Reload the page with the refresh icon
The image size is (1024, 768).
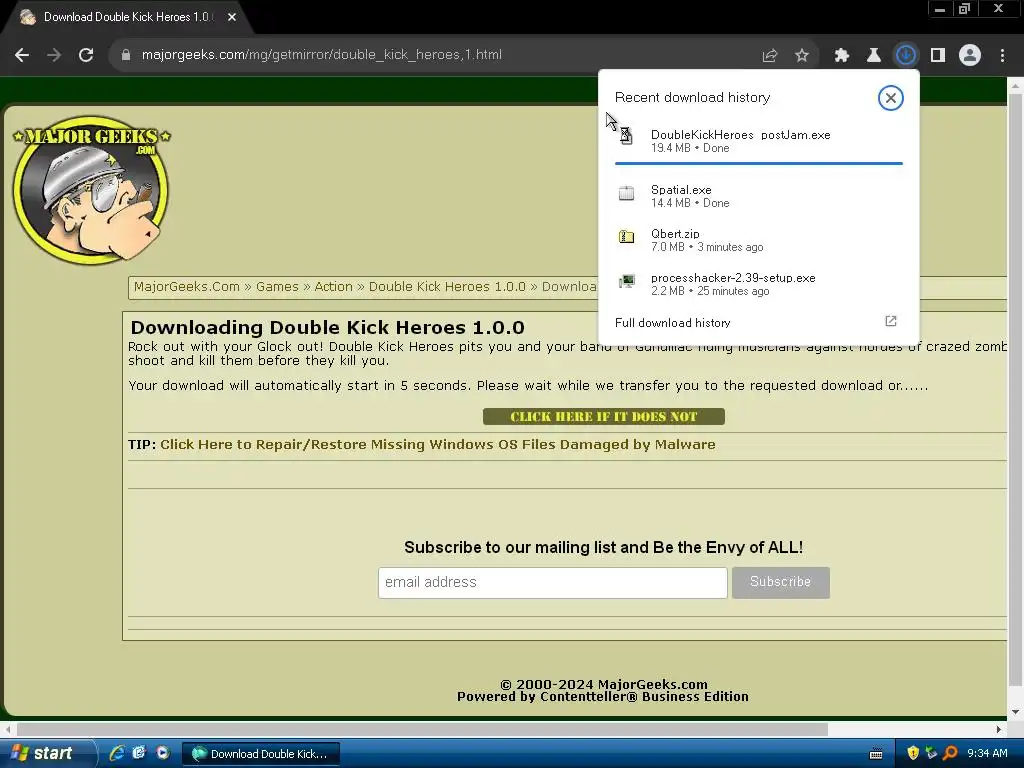(x=86, y=55)
